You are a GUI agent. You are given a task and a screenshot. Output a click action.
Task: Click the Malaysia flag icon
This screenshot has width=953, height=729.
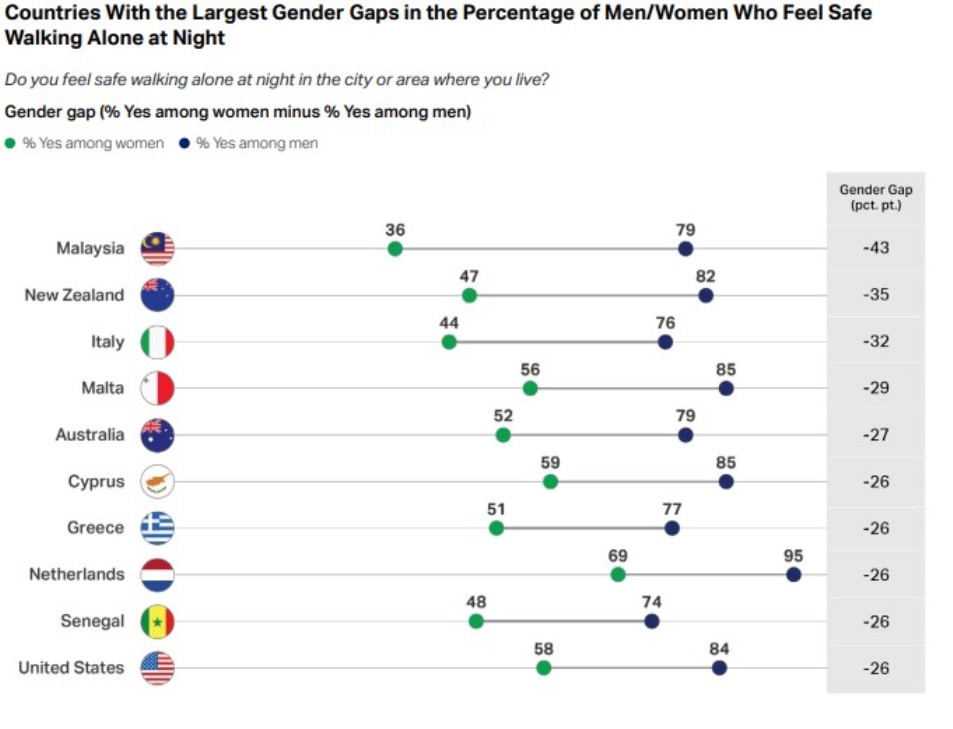click(x=158, y=249)
